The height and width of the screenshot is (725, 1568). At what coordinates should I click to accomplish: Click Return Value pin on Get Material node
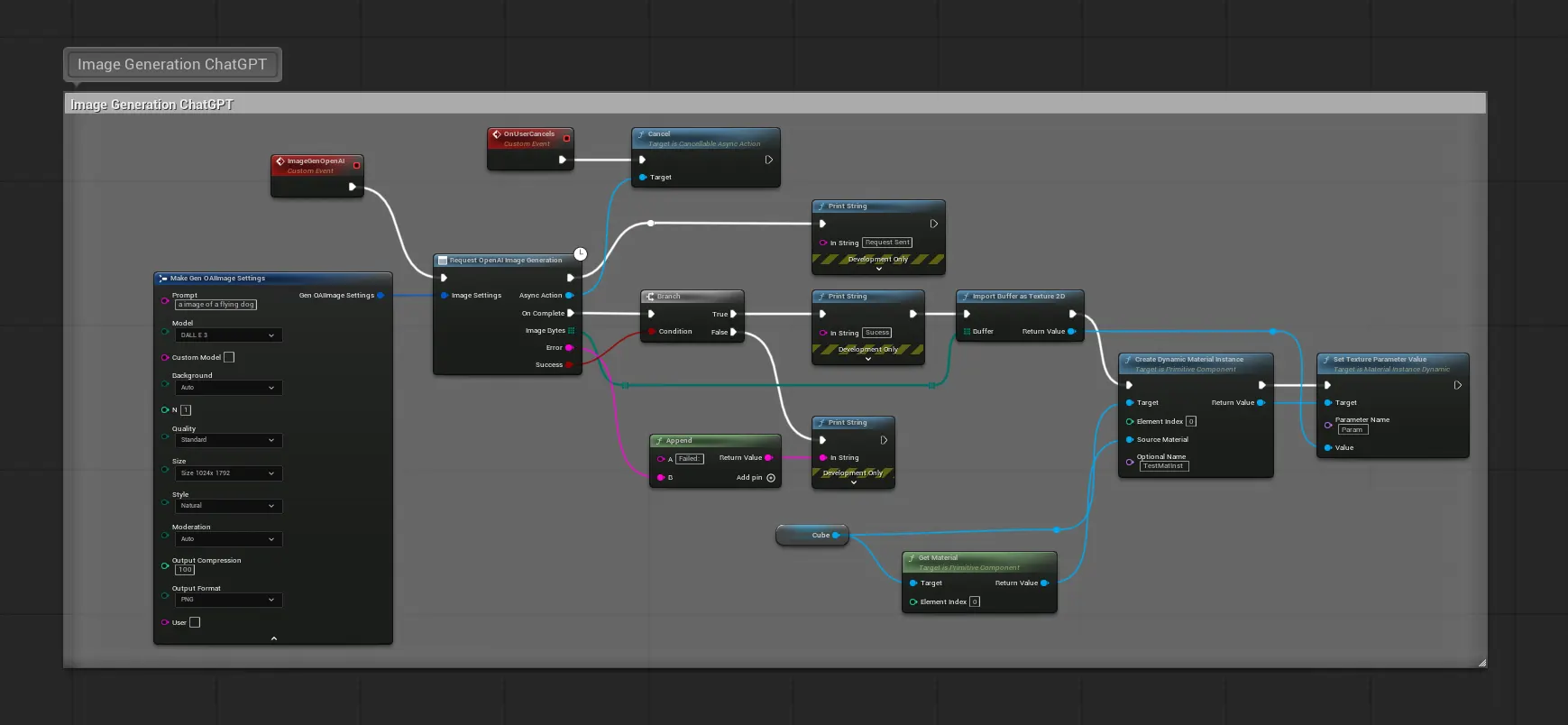point(1044,583)
